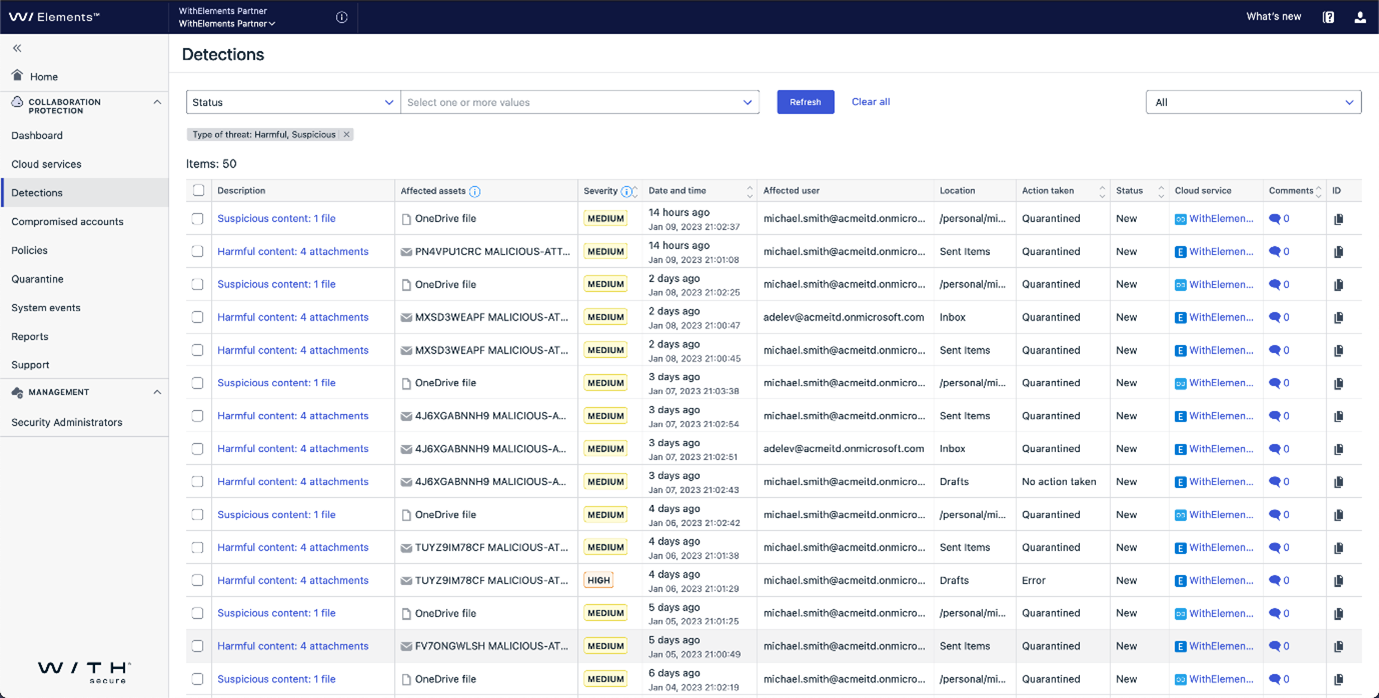The width and height of the screenshot is (1379, 698).
Task: Click the info icon beside WithElements Partner
Action: [342, 17]
